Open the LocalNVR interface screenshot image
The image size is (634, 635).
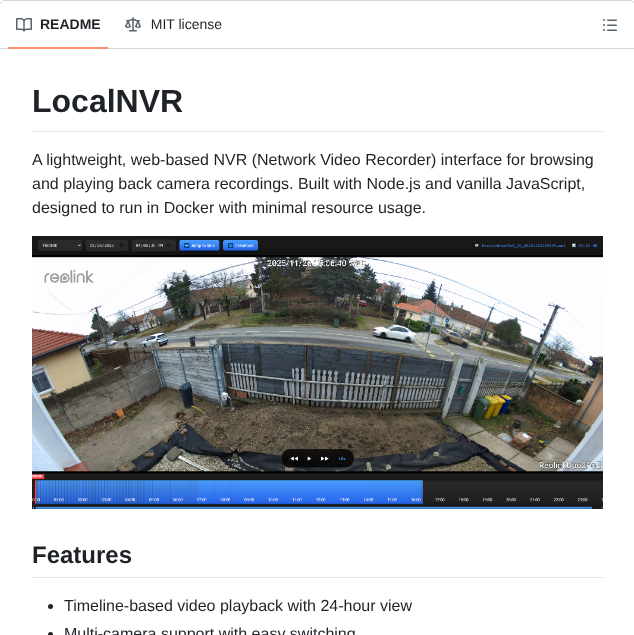[317, 372]
